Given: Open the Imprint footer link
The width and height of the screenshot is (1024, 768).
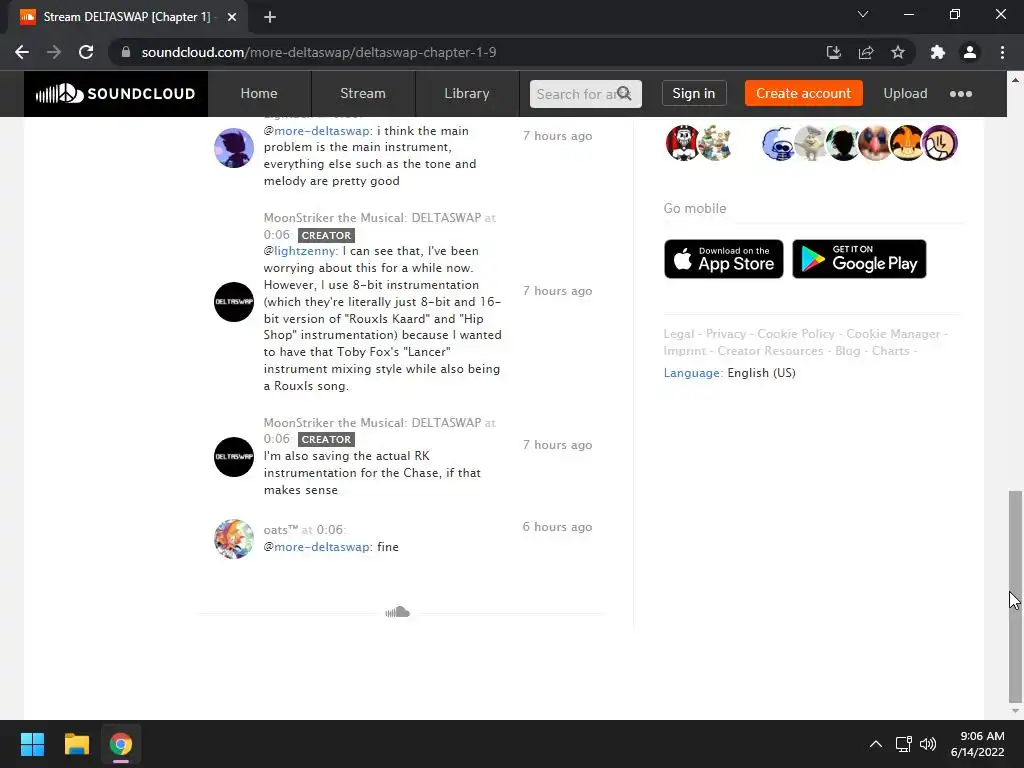Looking at the screenshot, I should 685,351.
